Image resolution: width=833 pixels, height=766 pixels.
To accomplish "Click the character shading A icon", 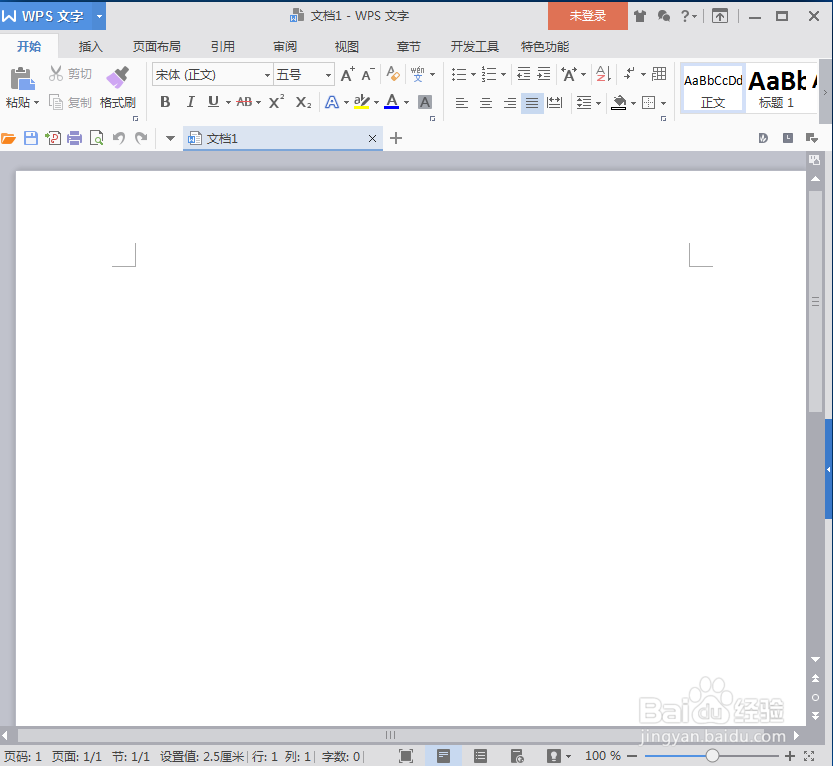I will (424, 102).
